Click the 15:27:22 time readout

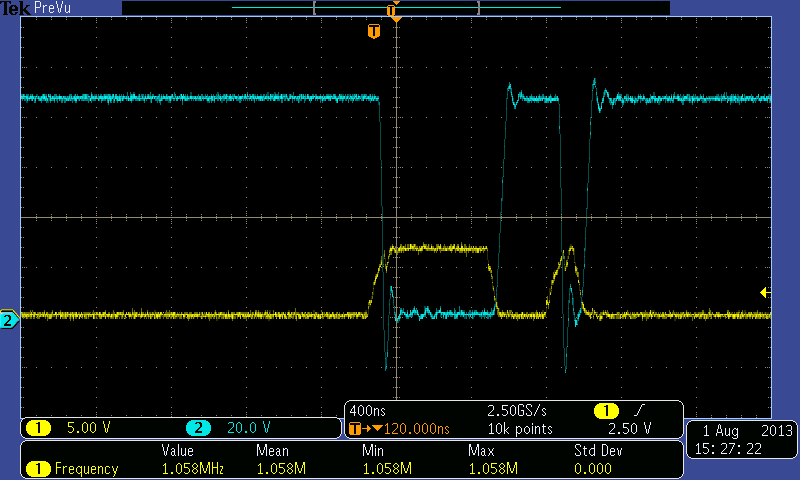coord(728,449)
